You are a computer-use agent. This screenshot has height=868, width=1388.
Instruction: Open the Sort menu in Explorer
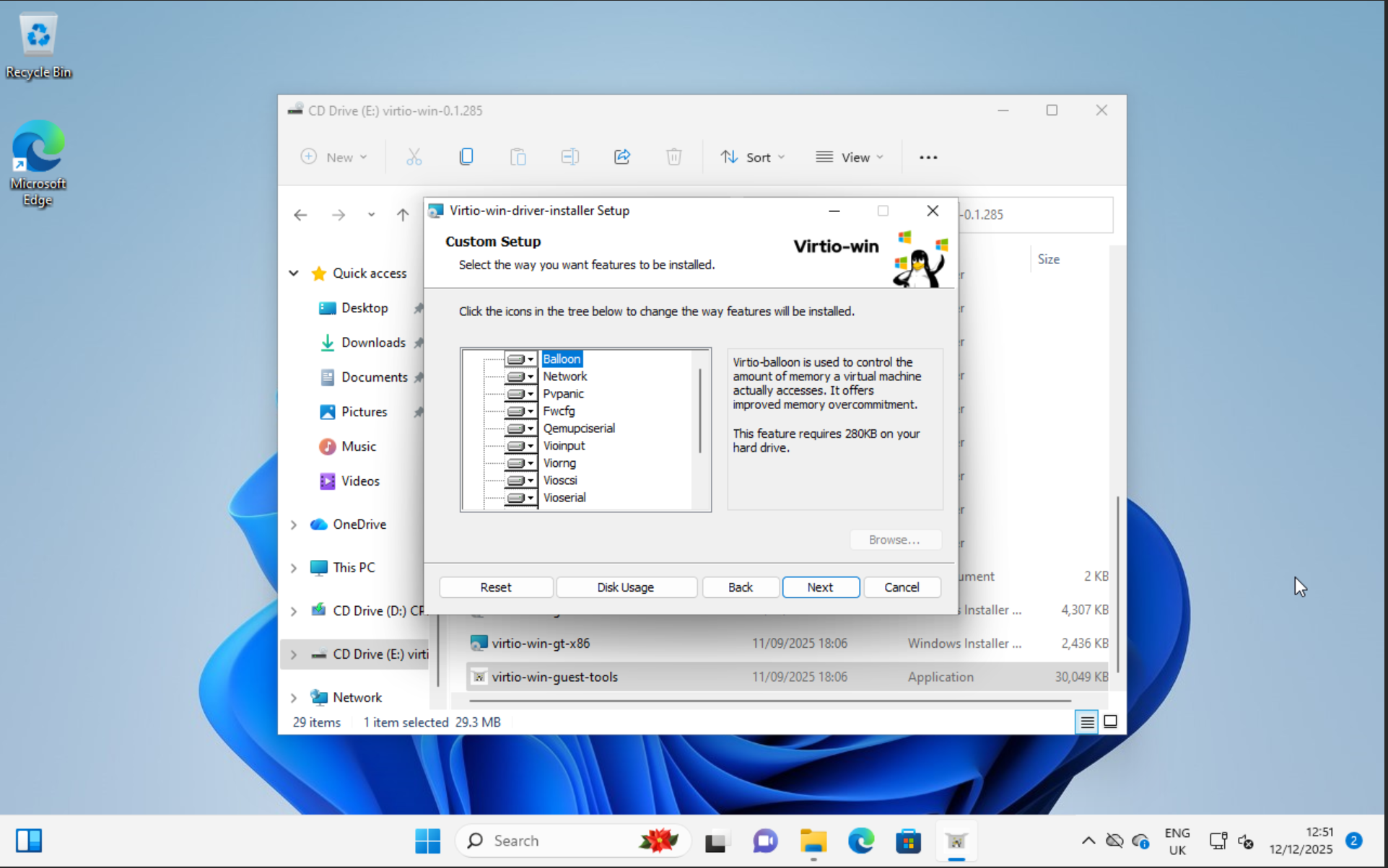pos(752,157)
